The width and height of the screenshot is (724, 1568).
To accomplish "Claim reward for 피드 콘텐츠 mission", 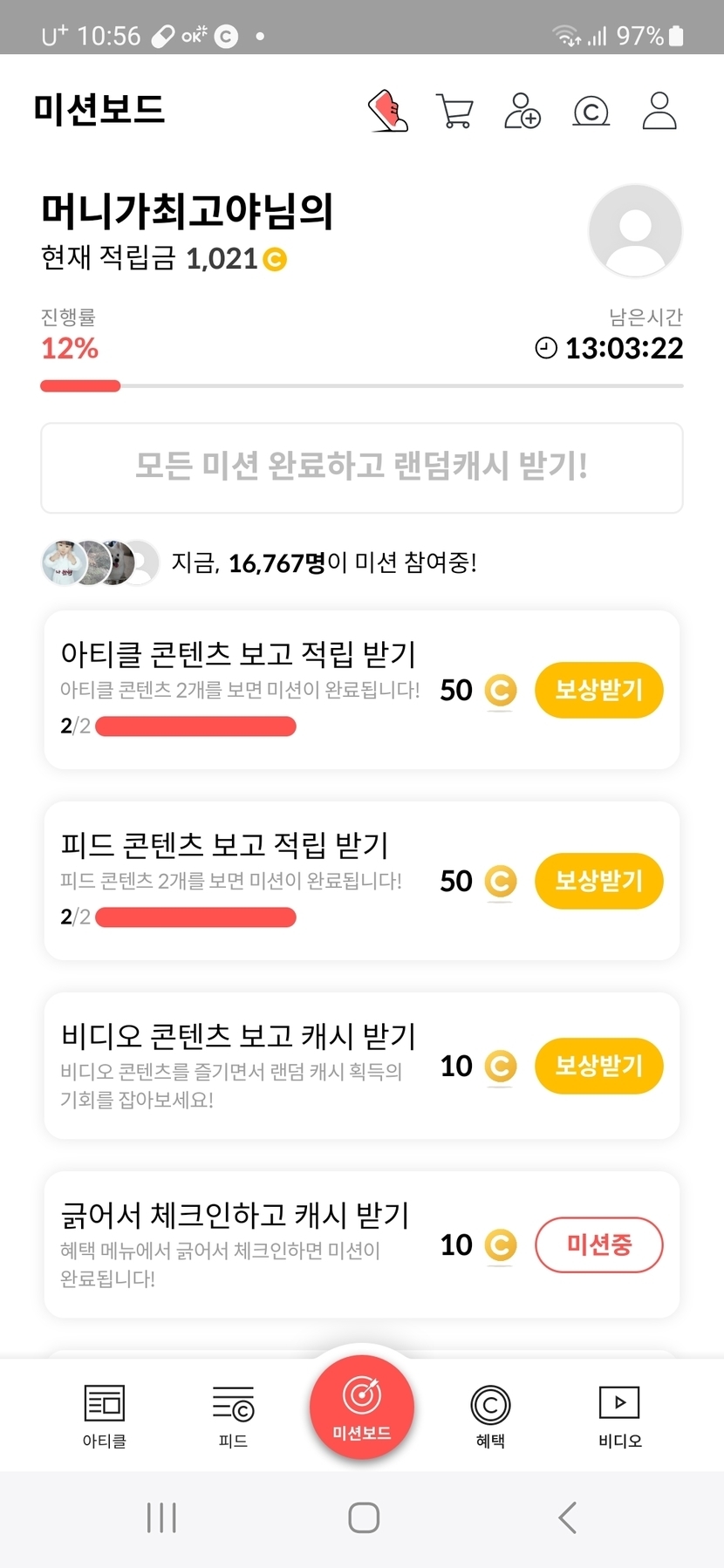I will 598,881.
